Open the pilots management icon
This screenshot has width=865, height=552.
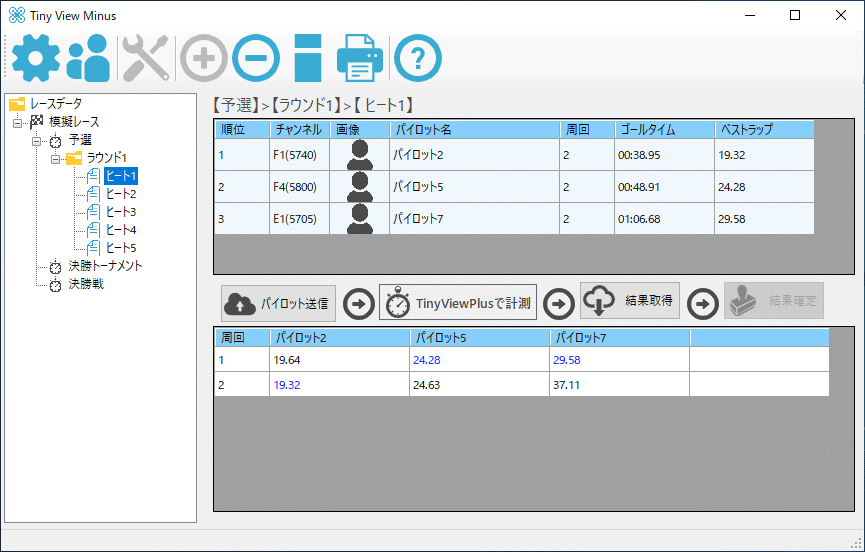pyautogui.click(x=88, y=58)
